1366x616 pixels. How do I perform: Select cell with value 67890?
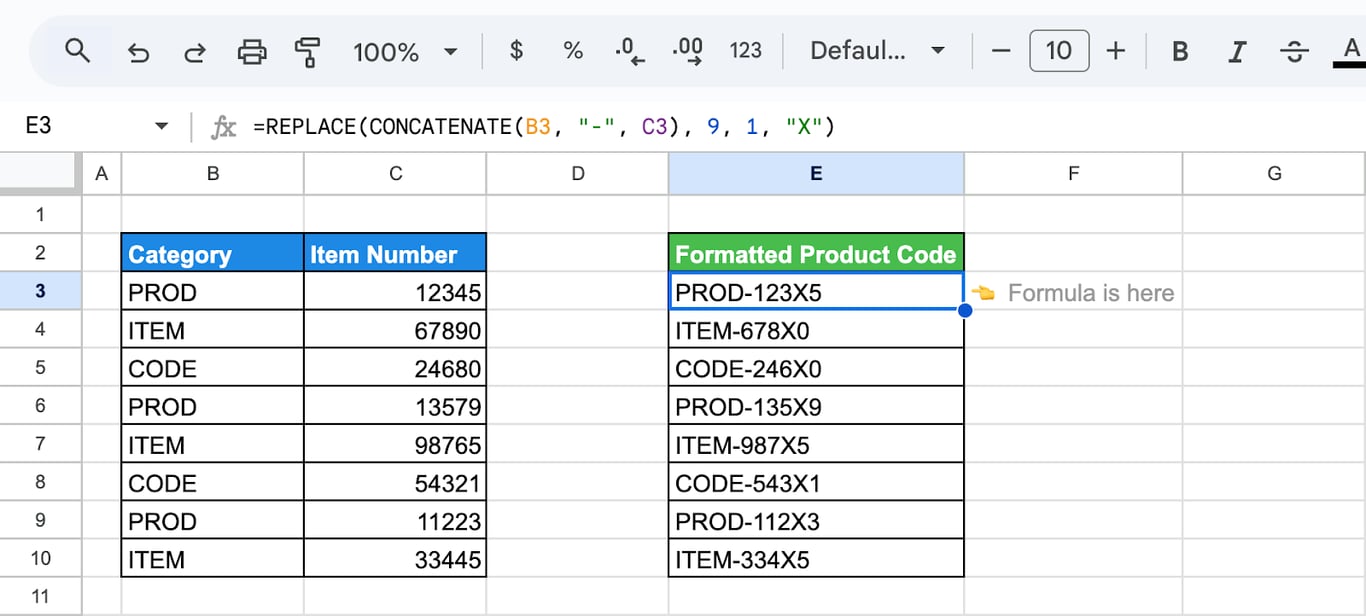click(x=396, y=330)
